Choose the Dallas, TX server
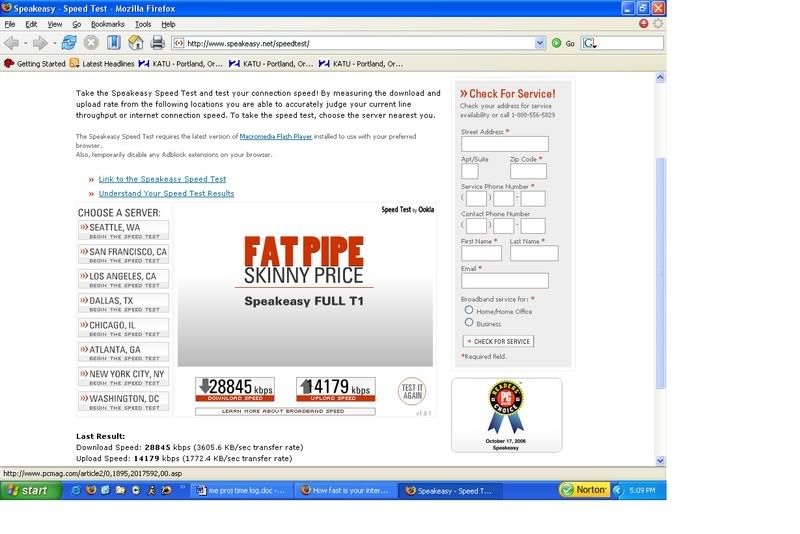 [x=123, y=304]
